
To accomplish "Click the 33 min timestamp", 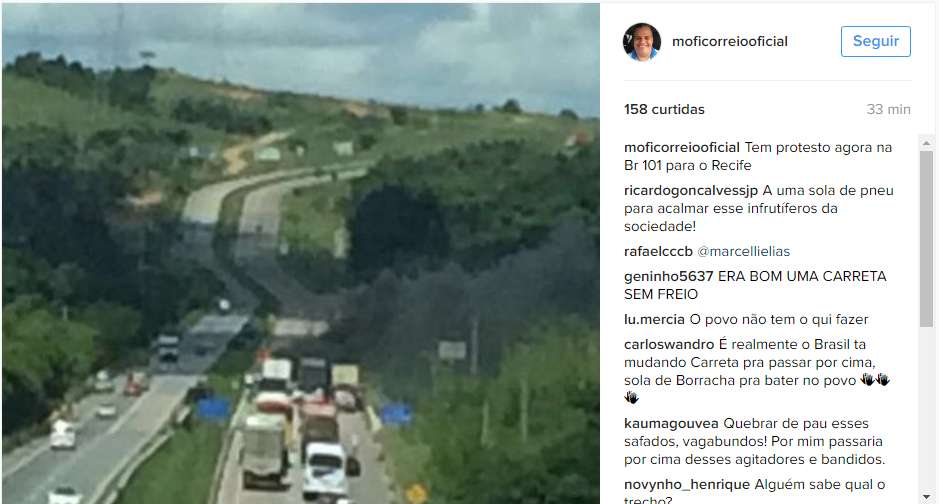I will click(x=888, y=110).
